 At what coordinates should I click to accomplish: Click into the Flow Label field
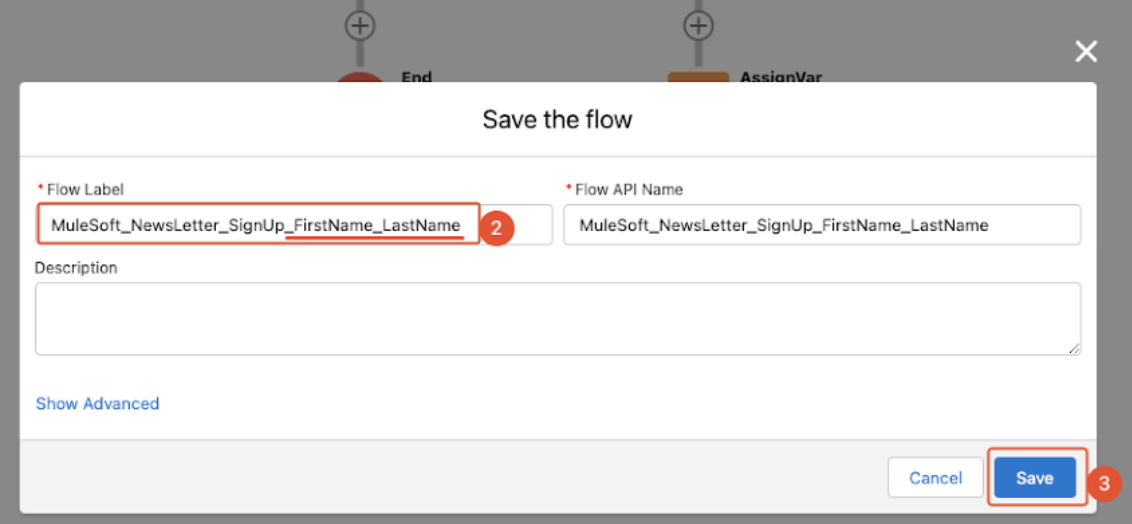click(256, 225)
